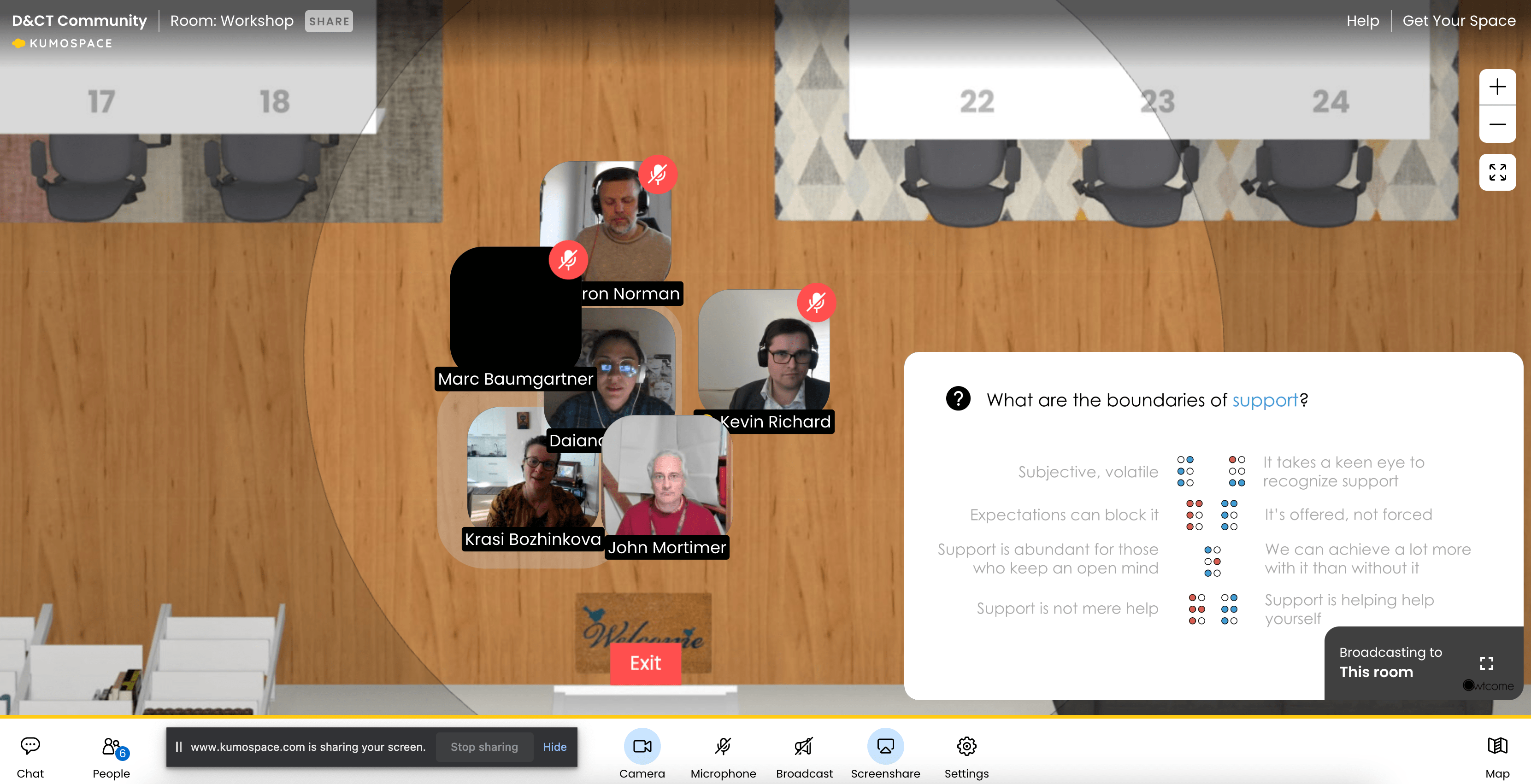This screenshot has width=1531, height=784.
Task: Zoom in with the plus button
Action: click(x=1497, y=88)
